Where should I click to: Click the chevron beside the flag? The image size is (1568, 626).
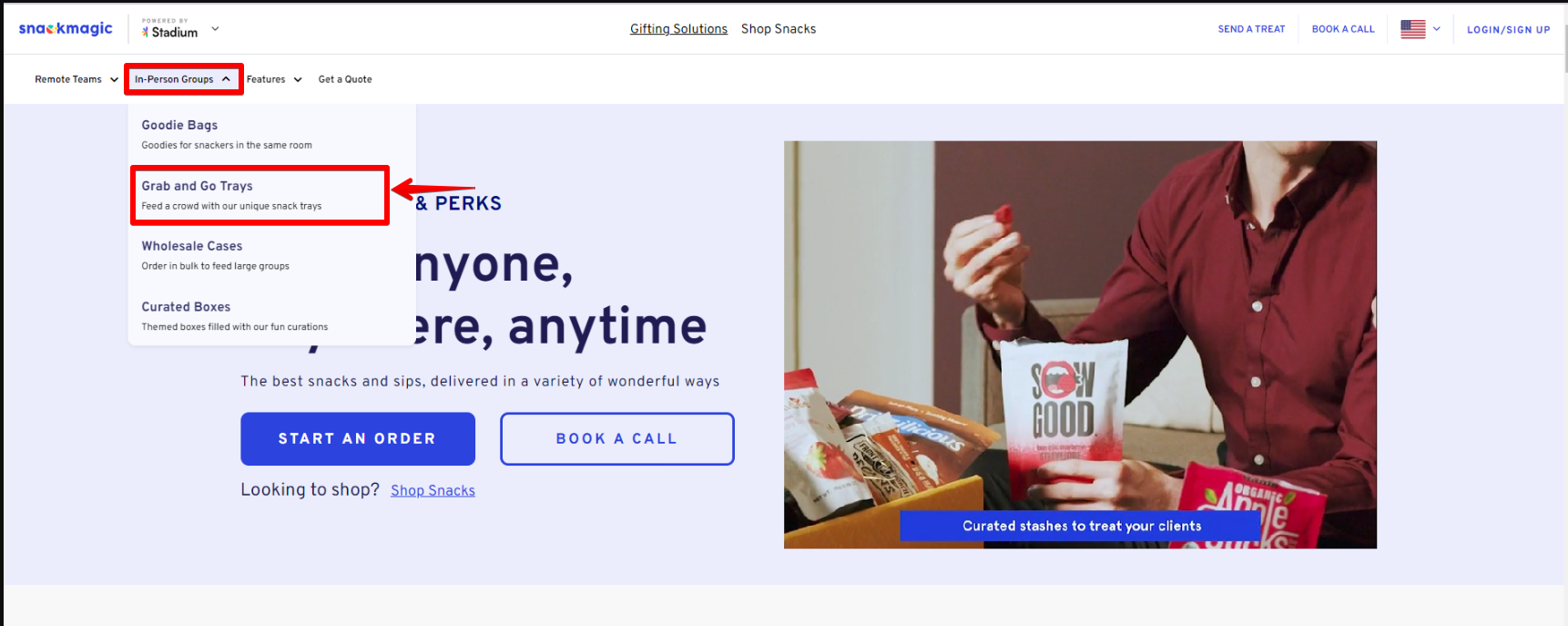pos(1437,29)
